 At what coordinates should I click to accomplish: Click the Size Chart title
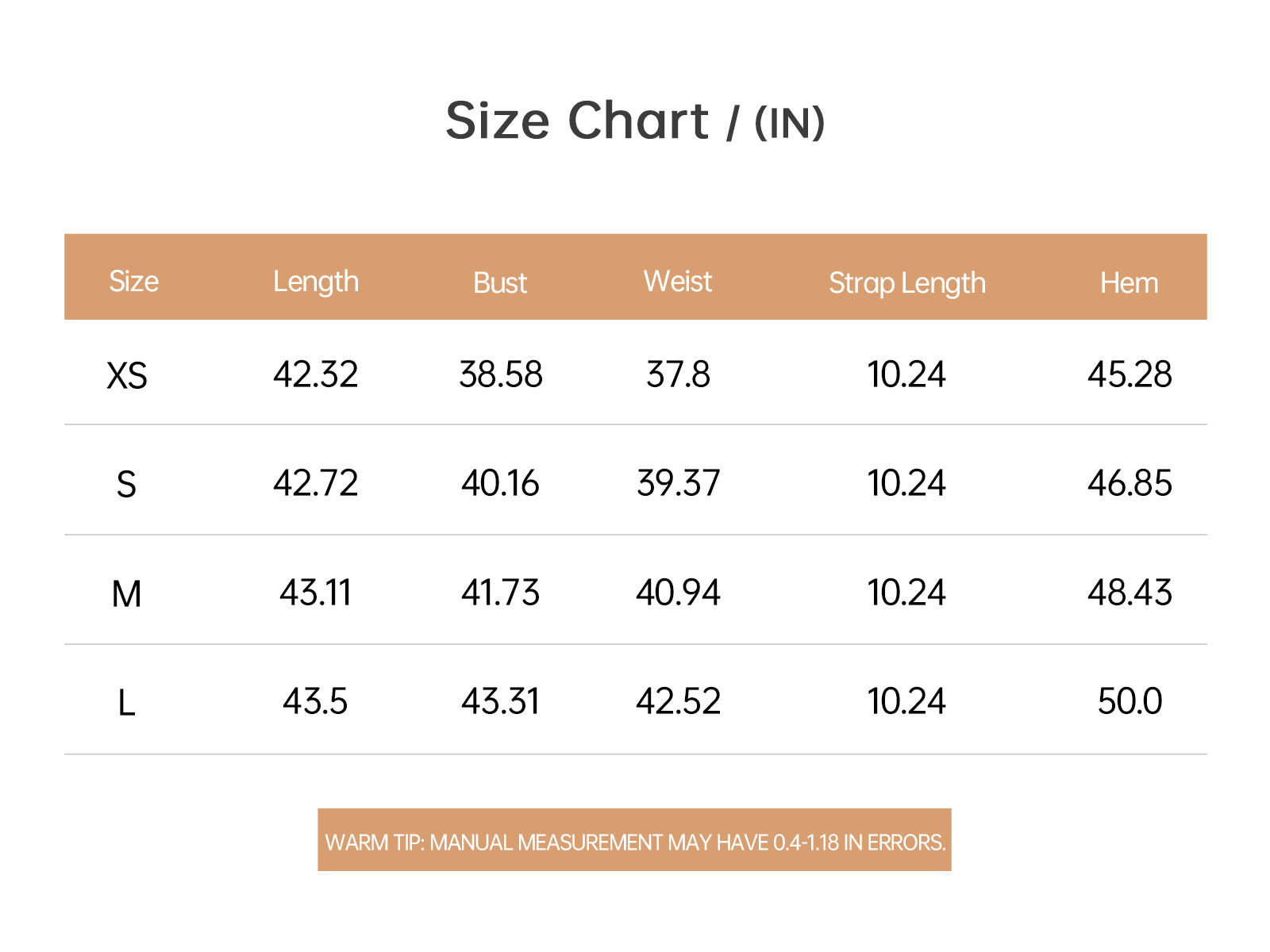point(635,121)
